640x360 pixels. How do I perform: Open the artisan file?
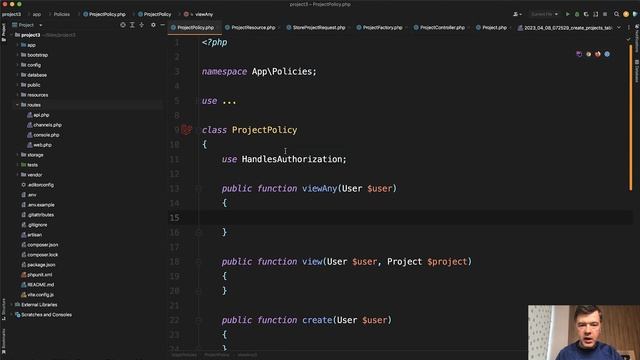[x=31, y=235]
